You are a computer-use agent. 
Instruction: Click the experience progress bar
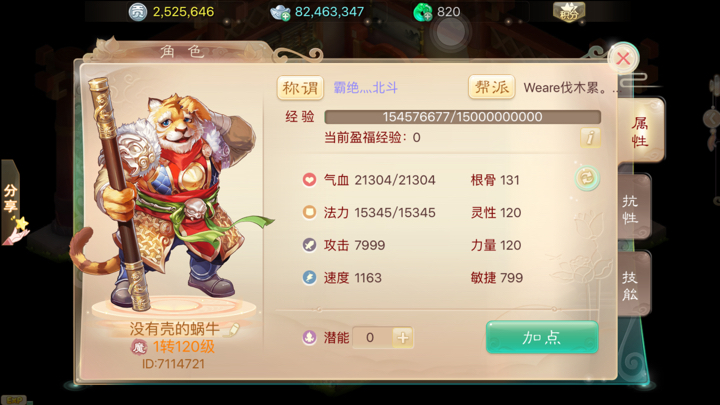click(x=462, y=117)
